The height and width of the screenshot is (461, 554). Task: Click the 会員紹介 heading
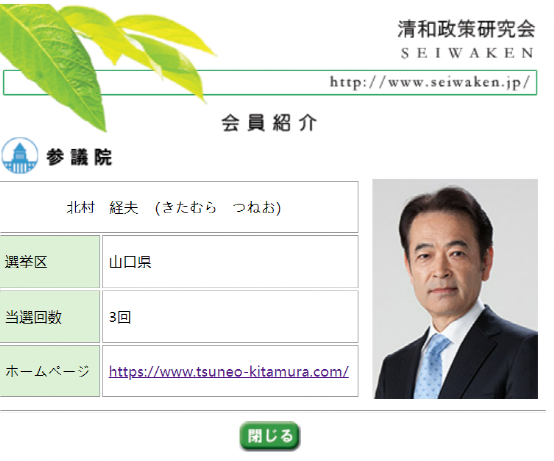tap(269, 123)
